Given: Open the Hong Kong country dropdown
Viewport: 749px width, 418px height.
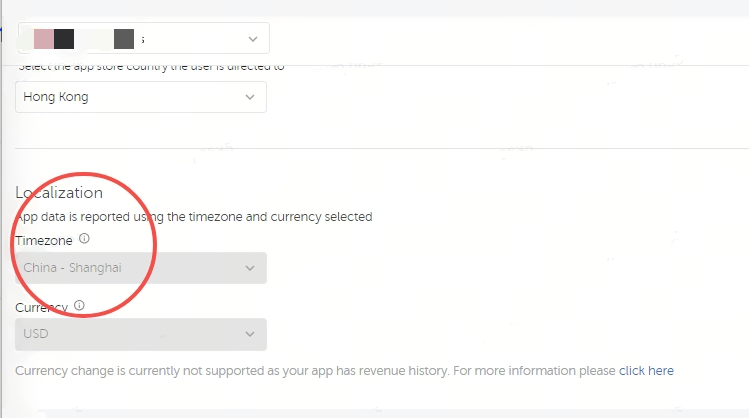Looking at the screenshot, I should point(141,97).
